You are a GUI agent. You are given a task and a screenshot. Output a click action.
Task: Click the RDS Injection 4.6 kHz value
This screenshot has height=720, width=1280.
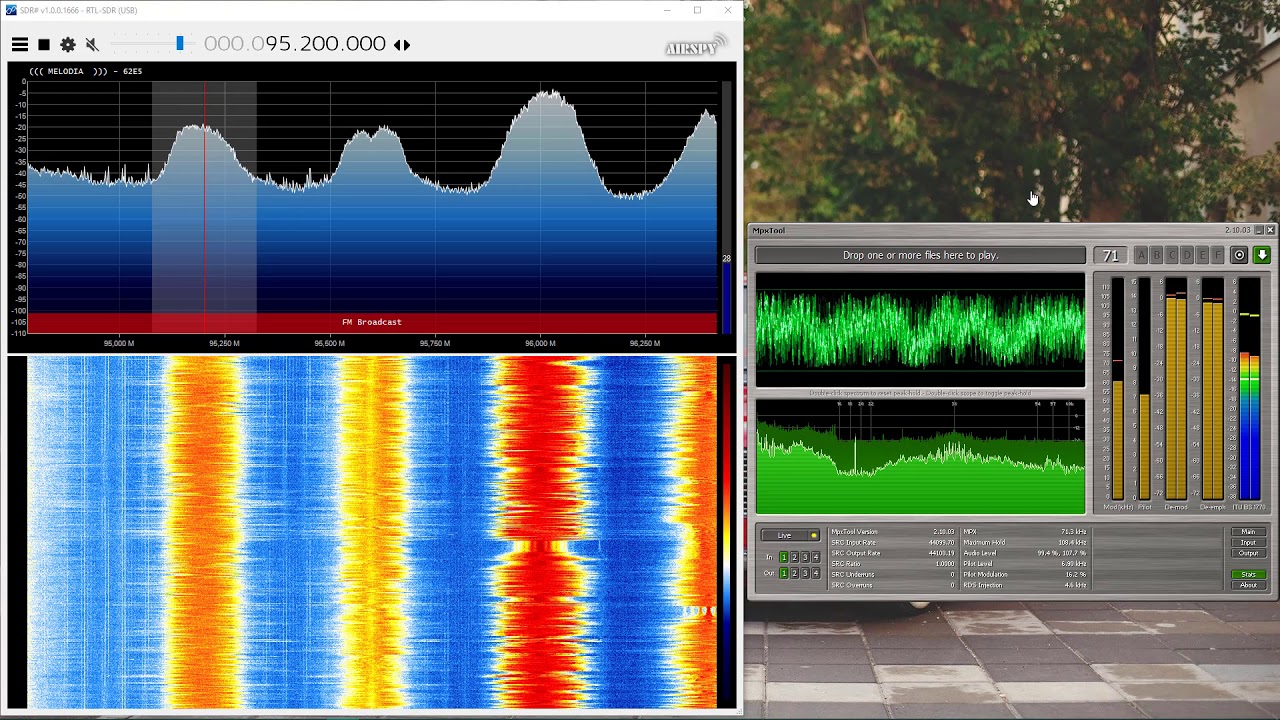pos(1075,585)
